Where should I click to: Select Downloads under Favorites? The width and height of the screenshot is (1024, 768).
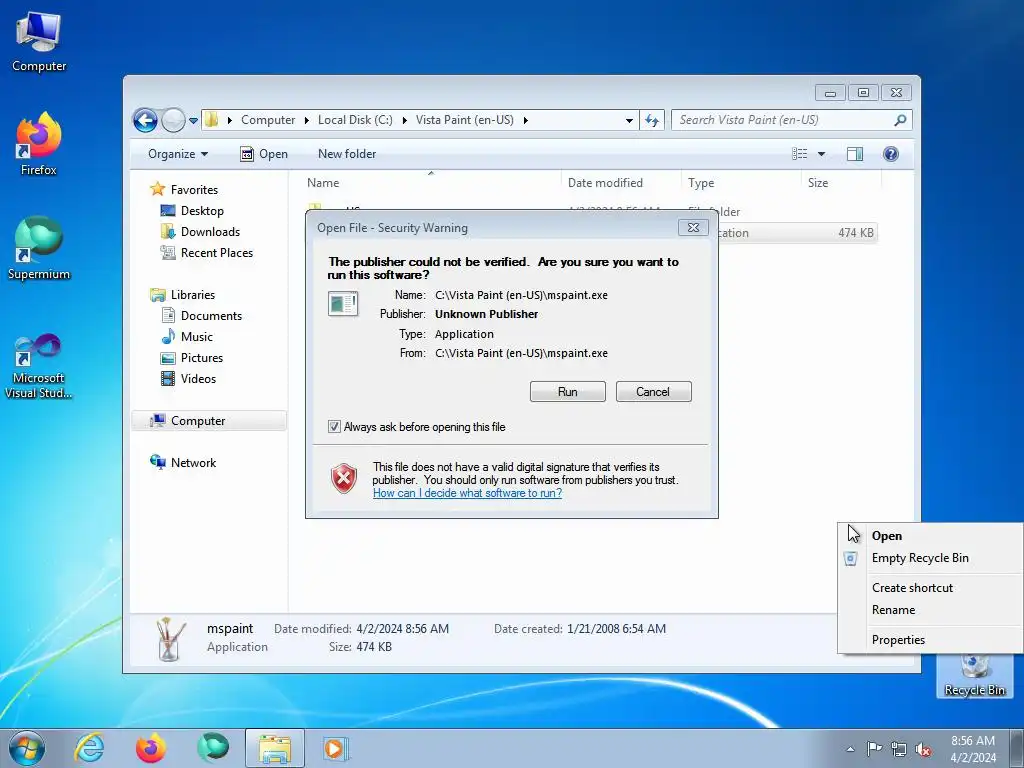pos(210,232)
